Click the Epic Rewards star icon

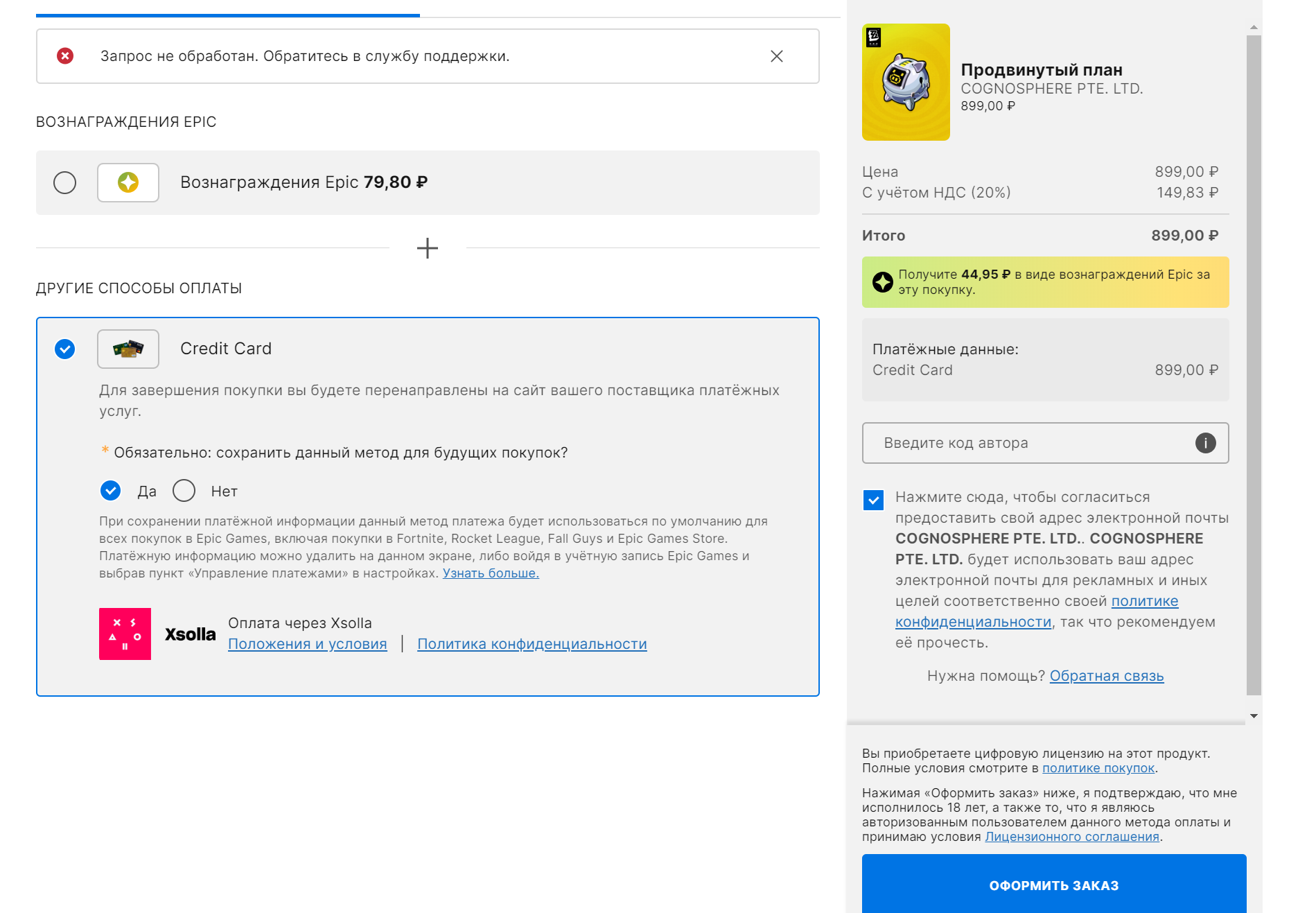(128, 183)
